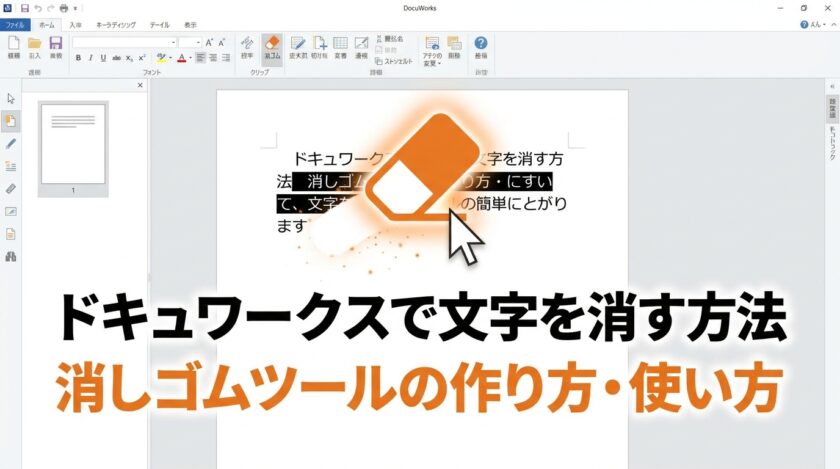Align text to the right

[226, 58]
